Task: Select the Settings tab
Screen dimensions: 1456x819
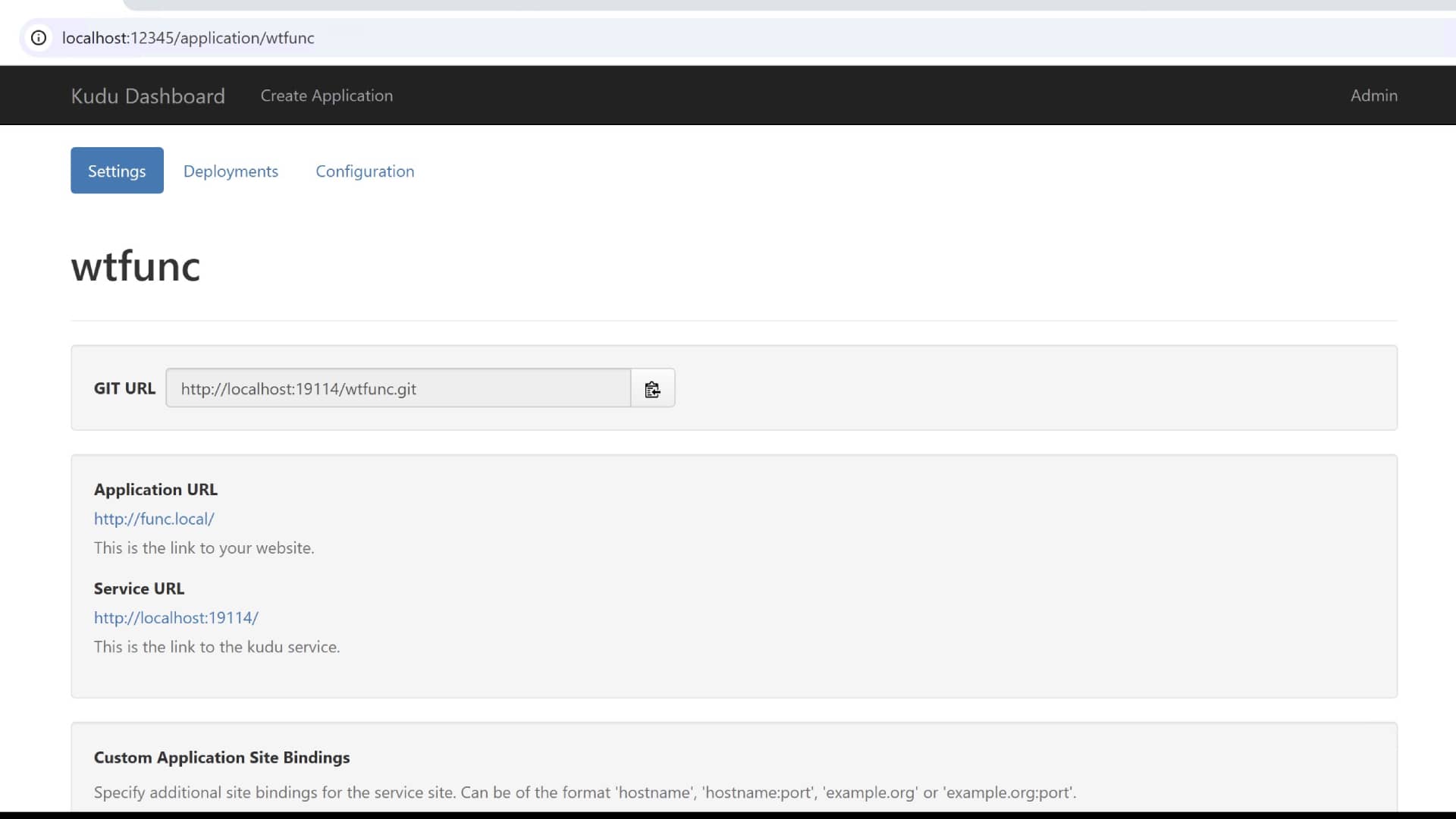Action: (x=117, y=171)
